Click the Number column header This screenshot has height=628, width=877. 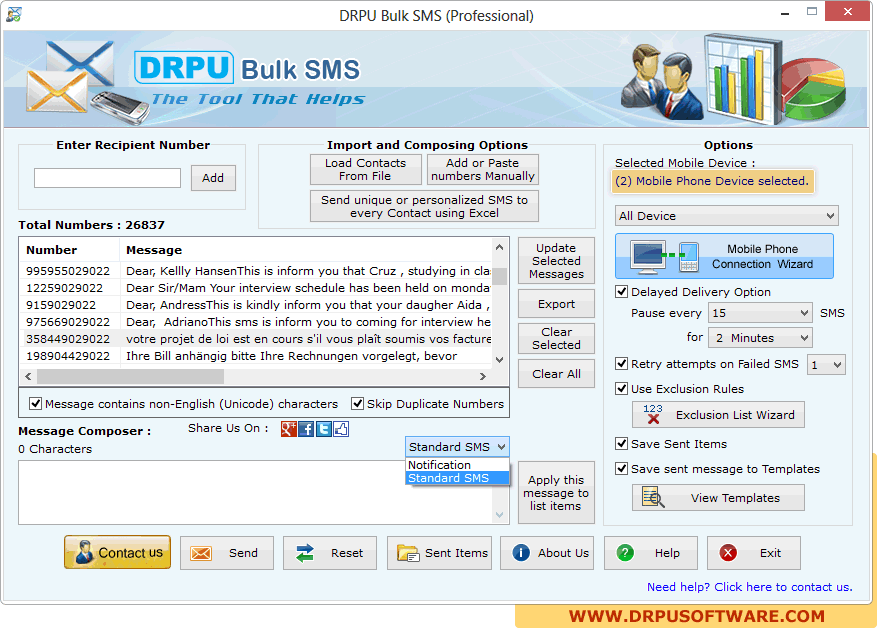pos(69,250)
